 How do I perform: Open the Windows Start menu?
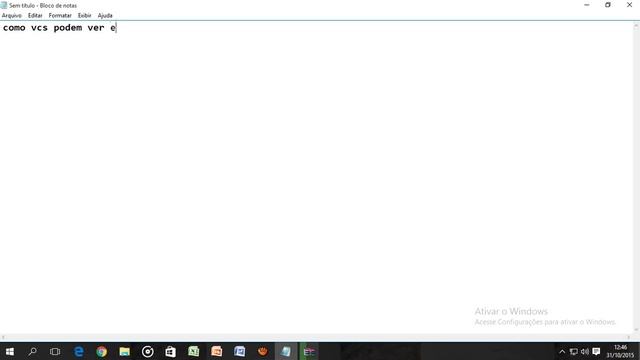10,351
